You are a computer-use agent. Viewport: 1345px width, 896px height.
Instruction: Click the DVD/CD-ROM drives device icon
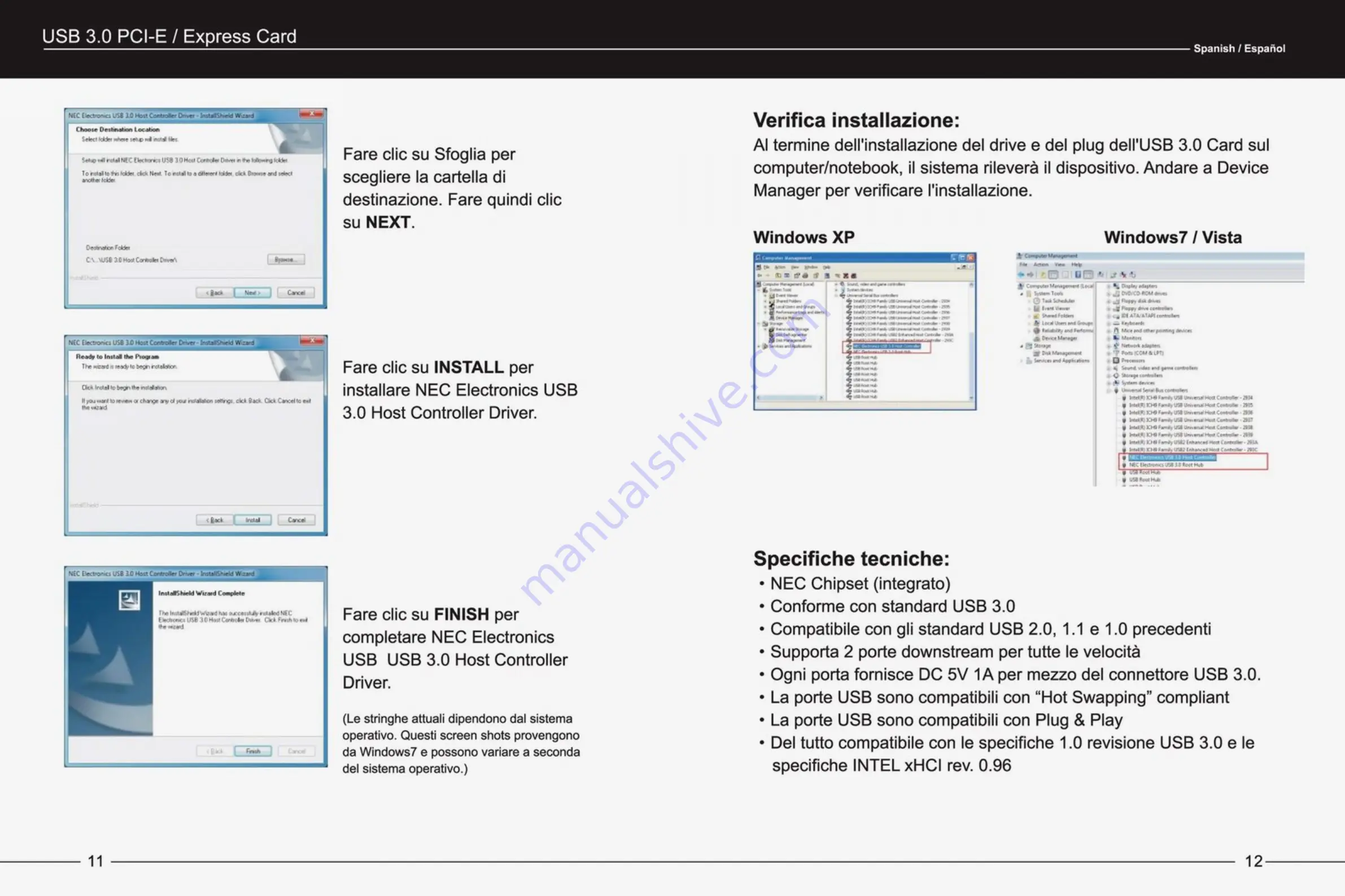coord(1116,294)
